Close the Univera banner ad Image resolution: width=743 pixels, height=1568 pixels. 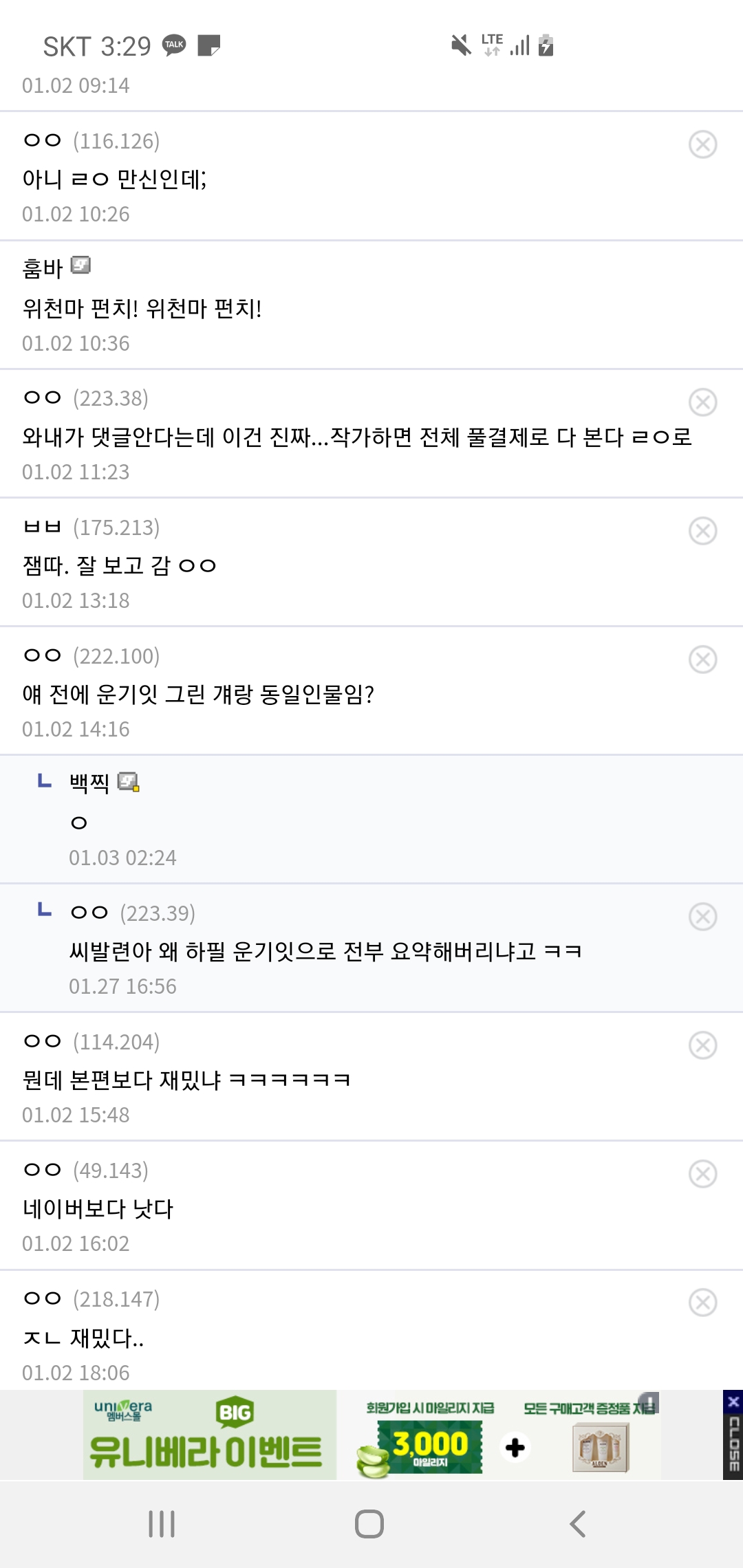coord(733,1435)
